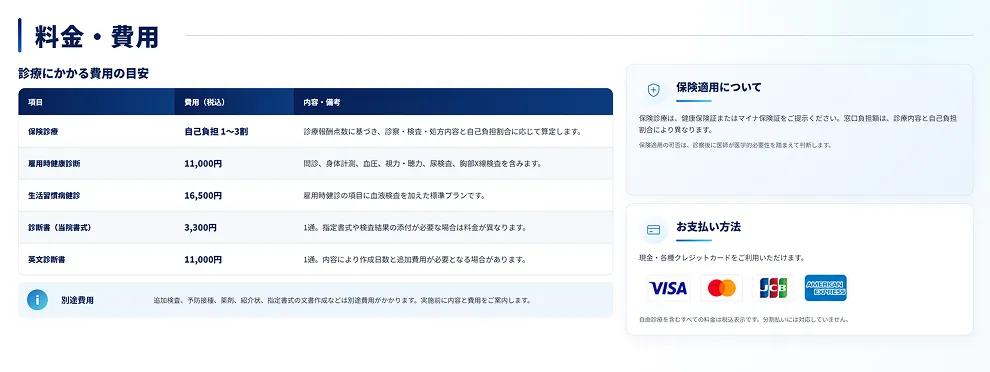Image resolution: width=990 pixels, height=372 pixels.
Task: Click the 診療にかかる費用の目安 subheading
Action: pos(83,73)
